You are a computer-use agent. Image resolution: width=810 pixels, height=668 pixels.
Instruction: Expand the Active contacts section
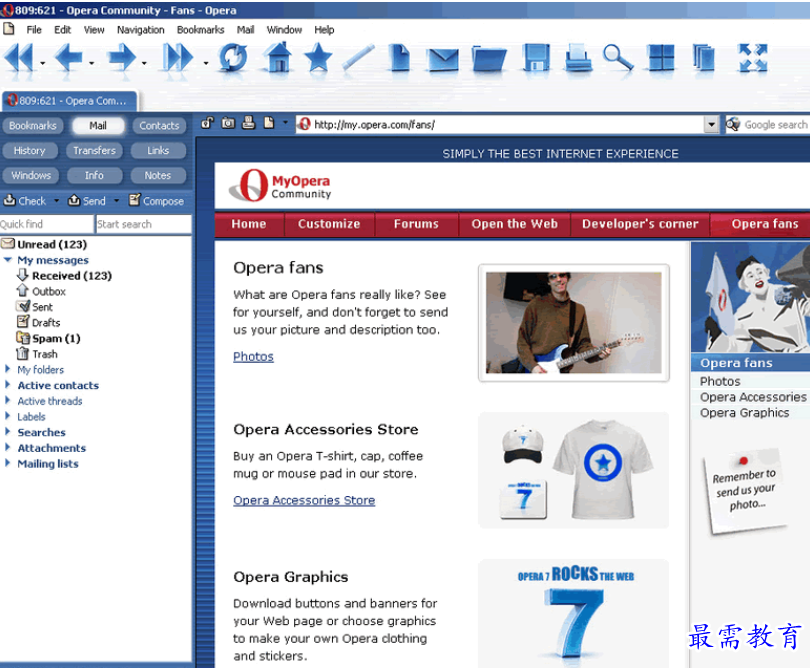click(8, 384)
